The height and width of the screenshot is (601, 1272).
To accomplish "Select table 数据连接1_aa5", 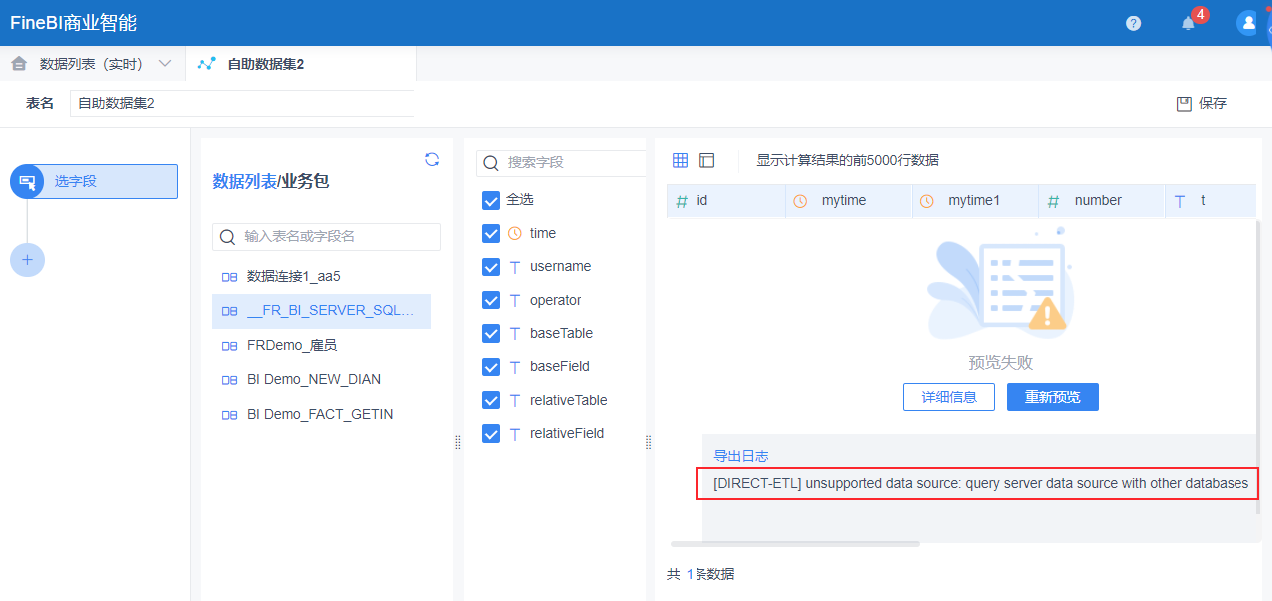I will coord(321,276).
